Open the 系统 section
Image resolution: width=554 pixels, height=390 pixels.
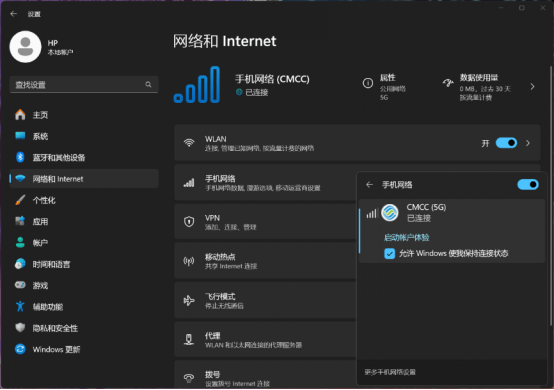coord(84,136)
